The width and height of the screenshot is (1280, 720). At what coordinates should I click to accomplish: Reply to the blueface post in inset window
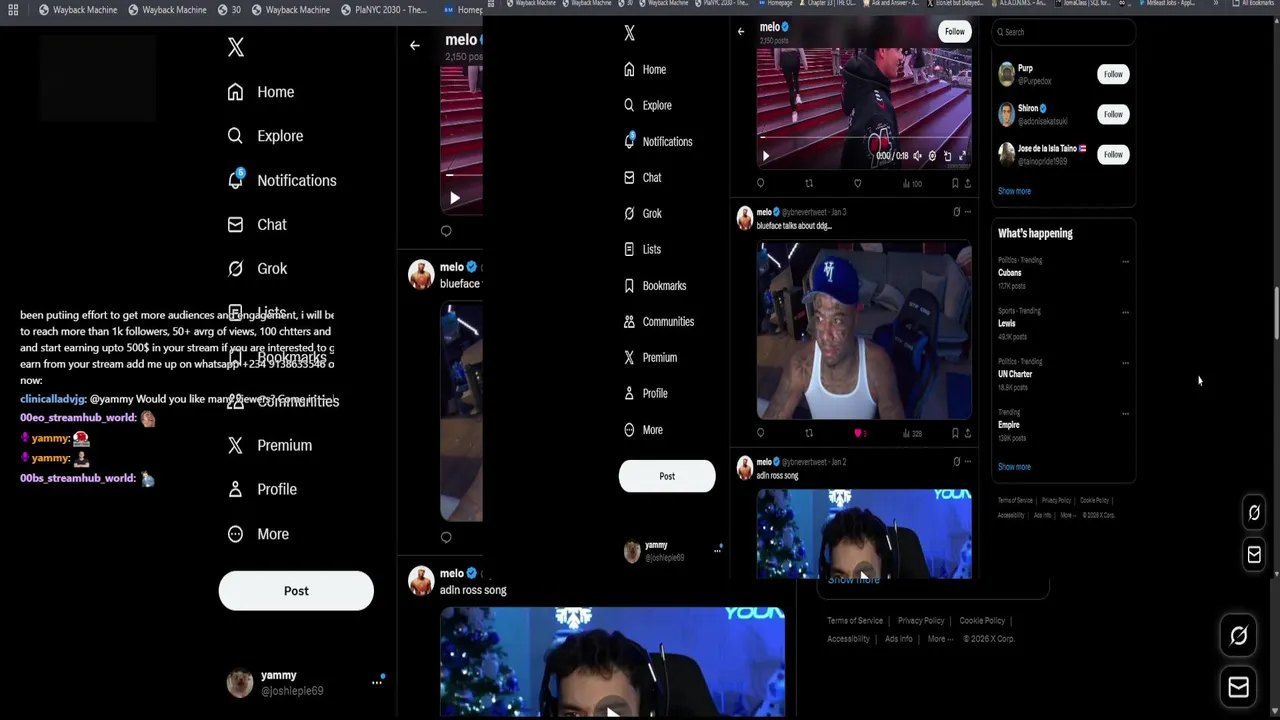pos(760,433)
